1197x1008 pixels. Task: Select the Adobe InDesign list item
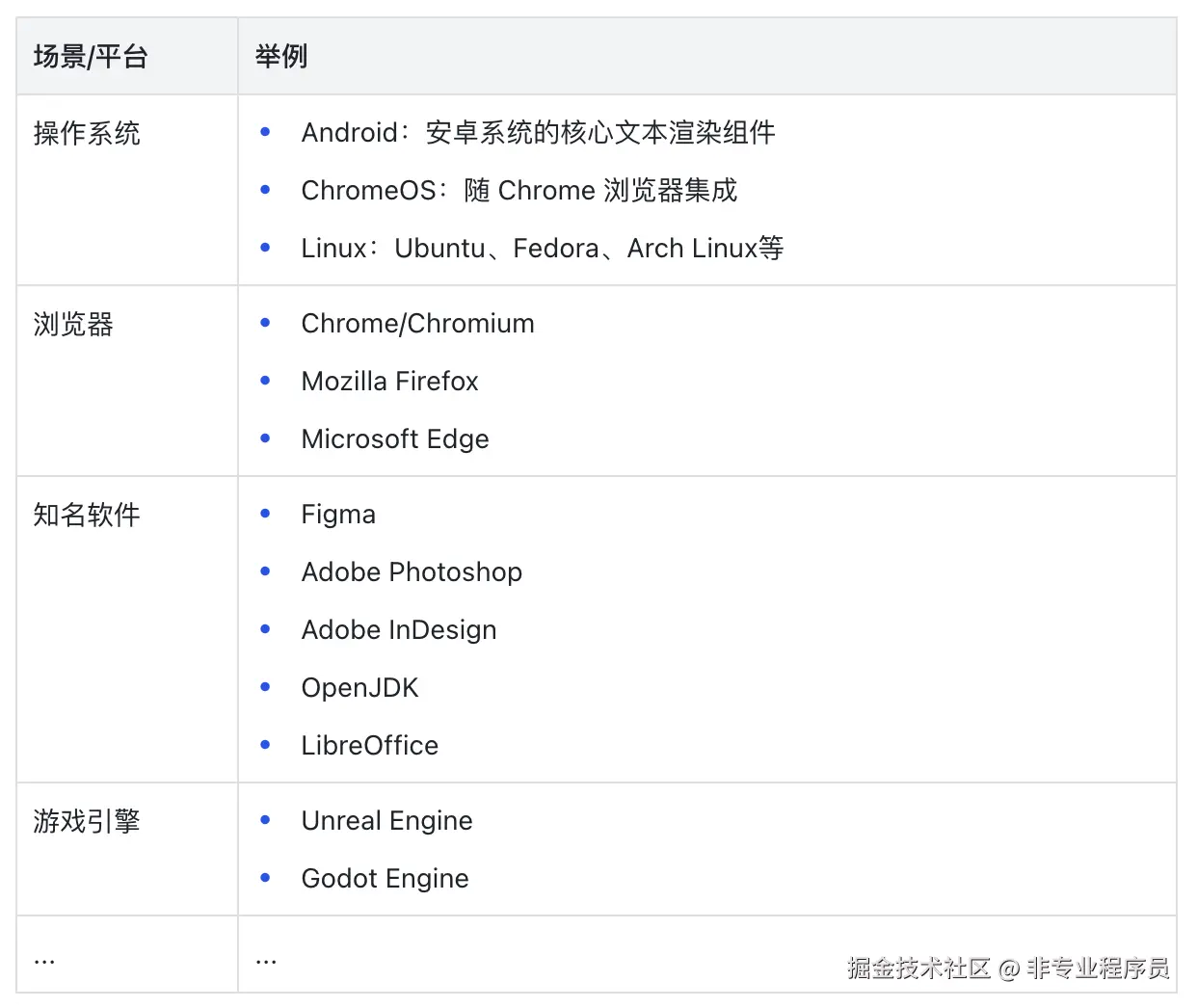tap(399, 630)
